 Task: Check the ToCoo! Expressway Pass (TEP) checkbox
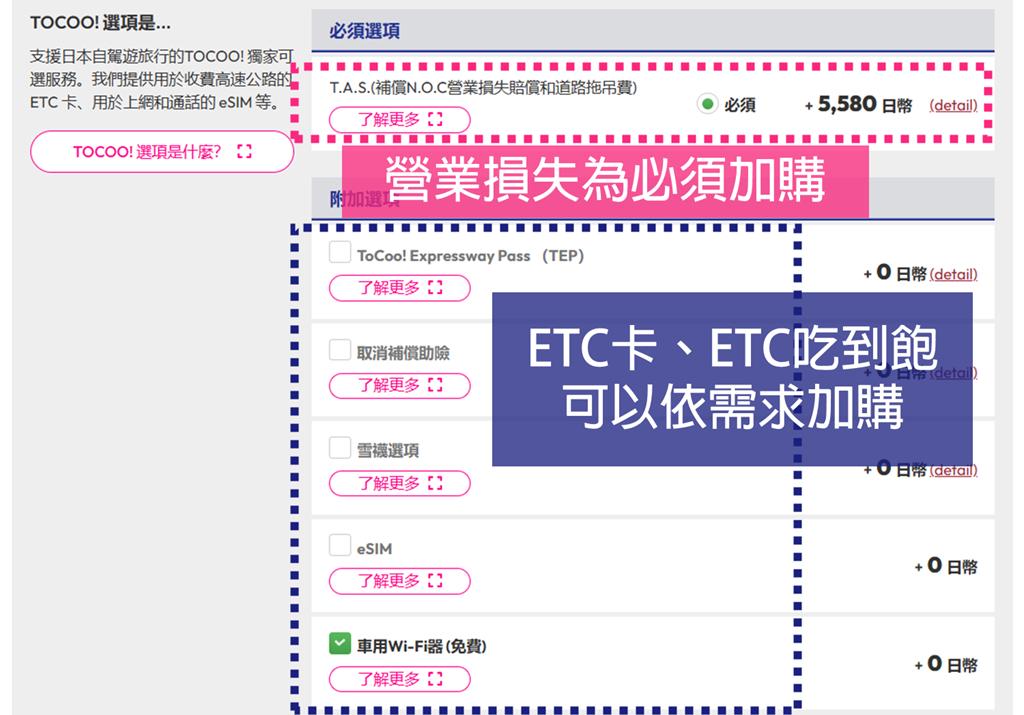(x=340, y=252)
